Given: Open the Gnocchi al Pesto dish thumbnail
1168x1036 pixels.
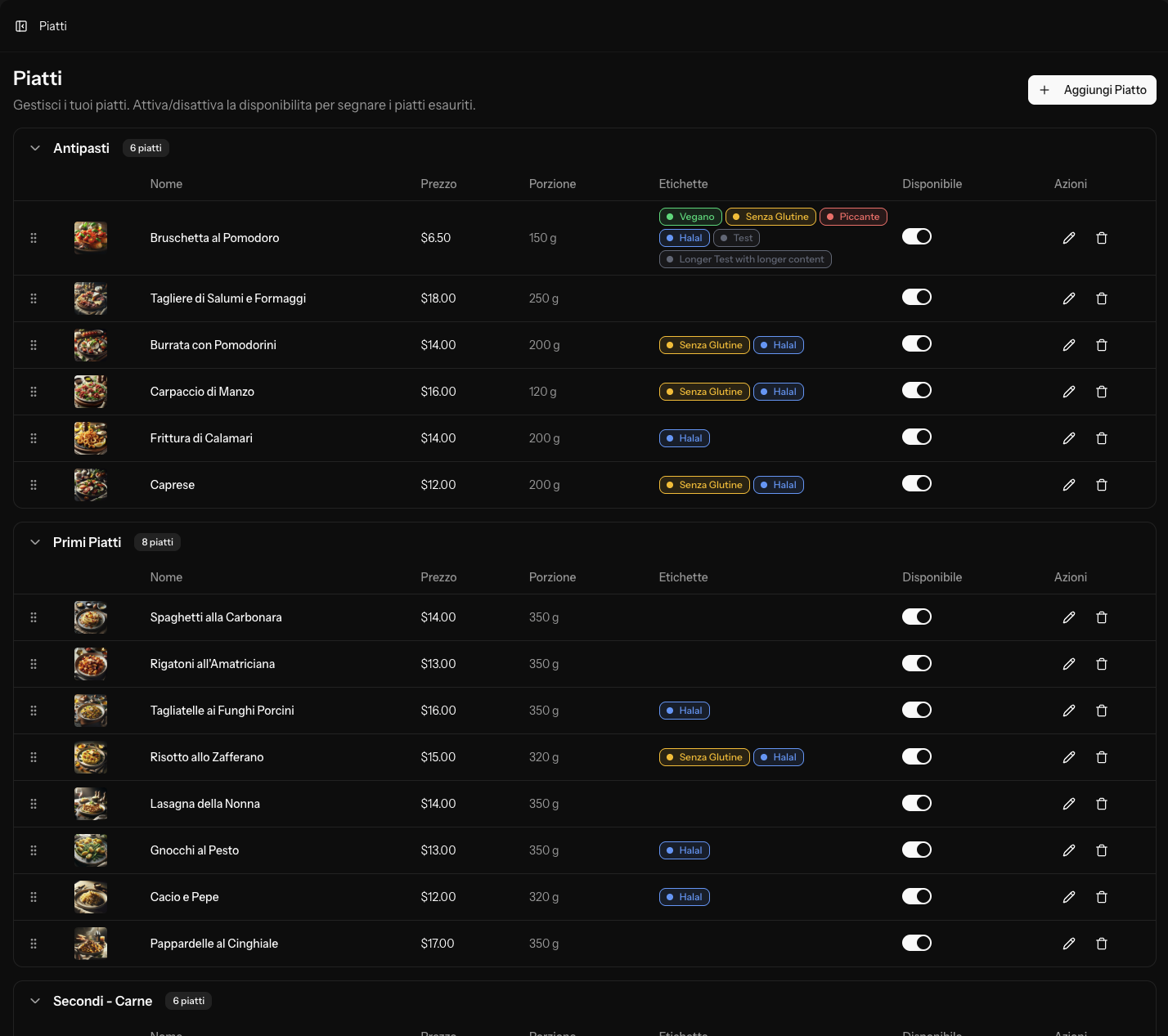Looking at the screenshot, I should click(x=90, y=850).
